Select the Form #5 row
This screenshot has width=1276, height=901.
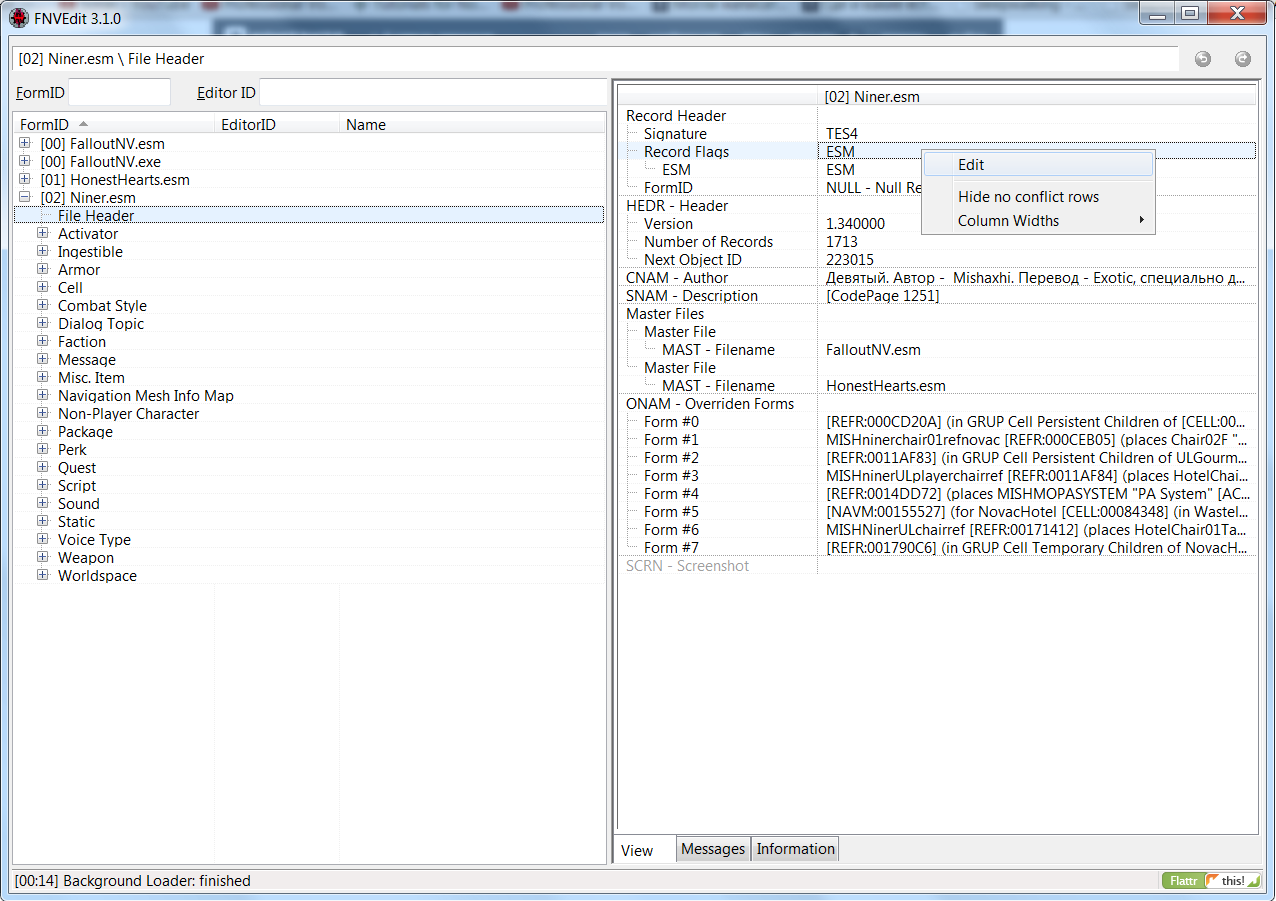[x=936, y=511]
